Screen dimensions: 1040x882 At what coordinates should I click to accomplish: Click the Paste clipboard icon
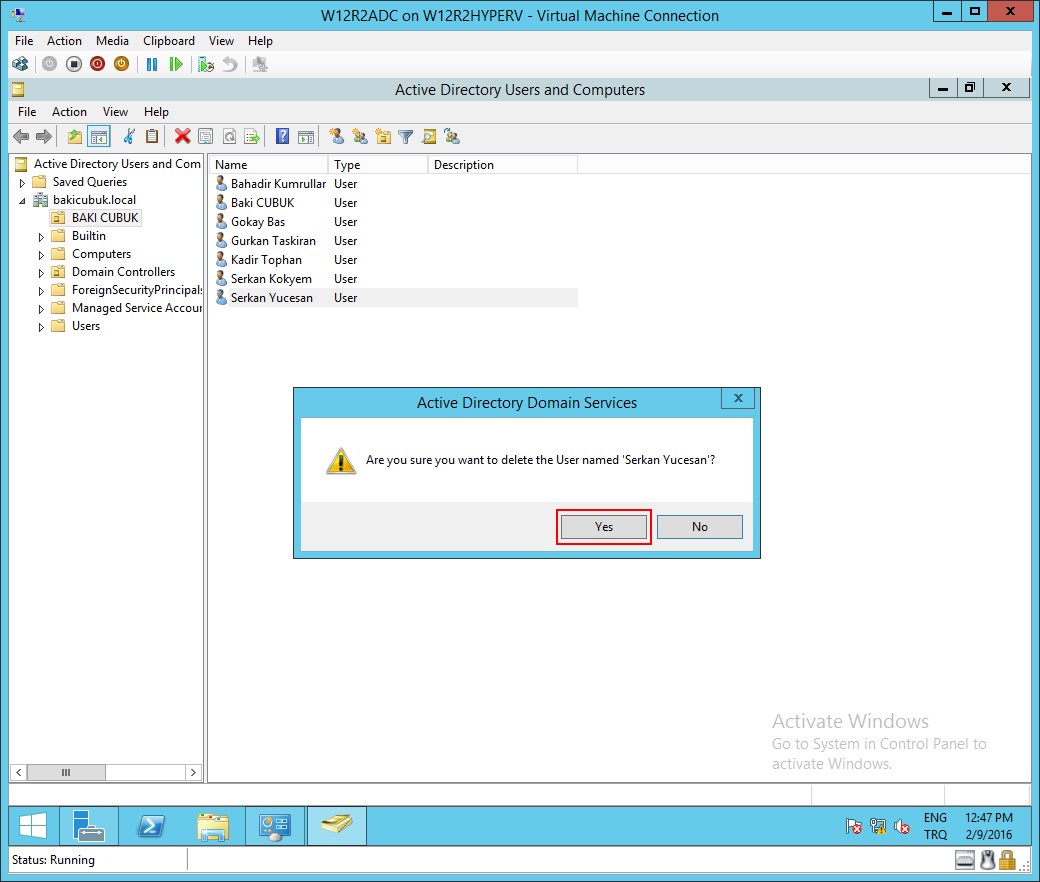[152, 137]
